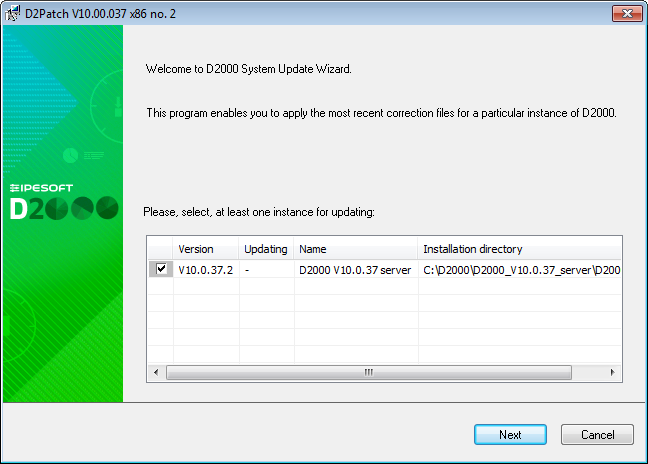Click the Next button
Image resolution: width=648 pixels, height=464 pixels.
pyautogui.click(x=510, y=435)
